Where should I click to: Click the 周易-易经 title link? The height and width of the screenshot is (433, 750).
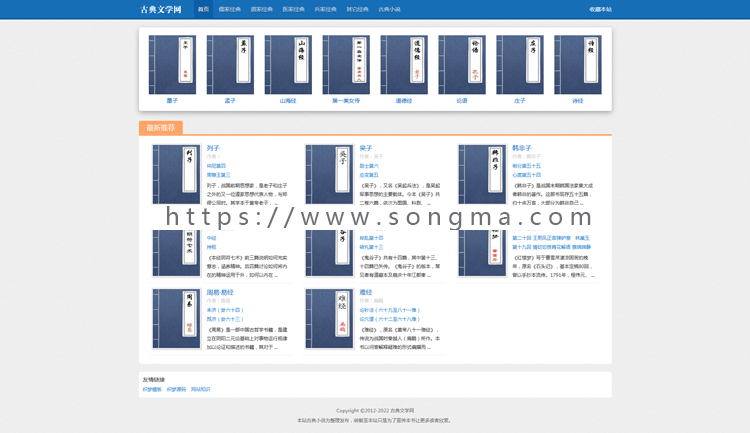click(220, 292)
